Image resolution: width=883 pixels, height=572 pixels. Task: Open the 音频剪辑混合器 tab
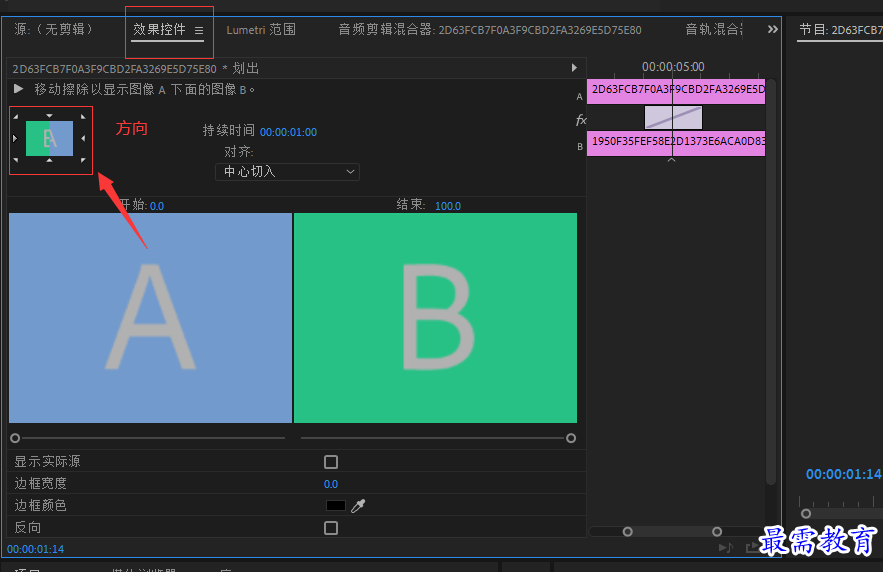489,30
